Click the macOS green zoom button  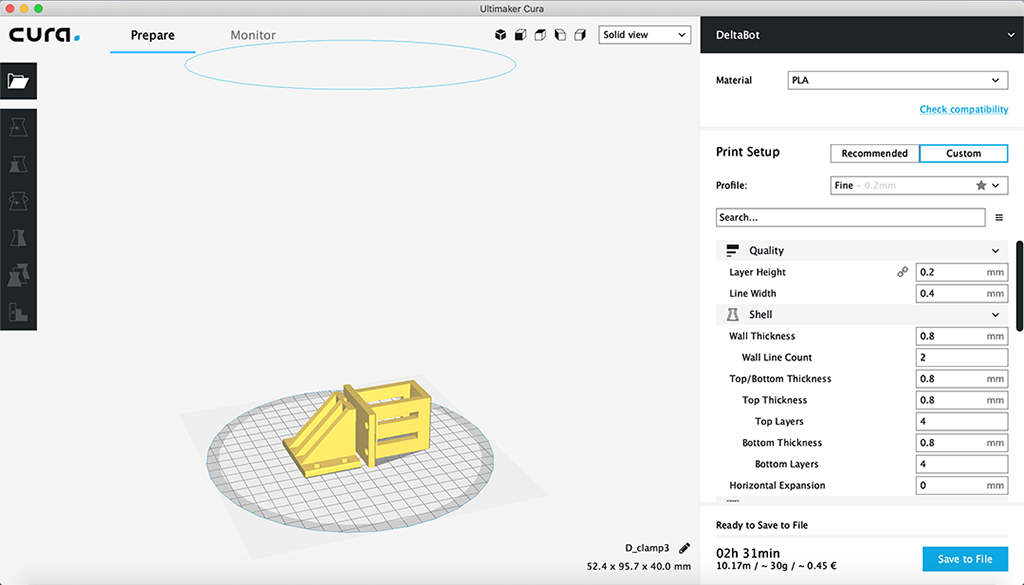coord(39,8)
